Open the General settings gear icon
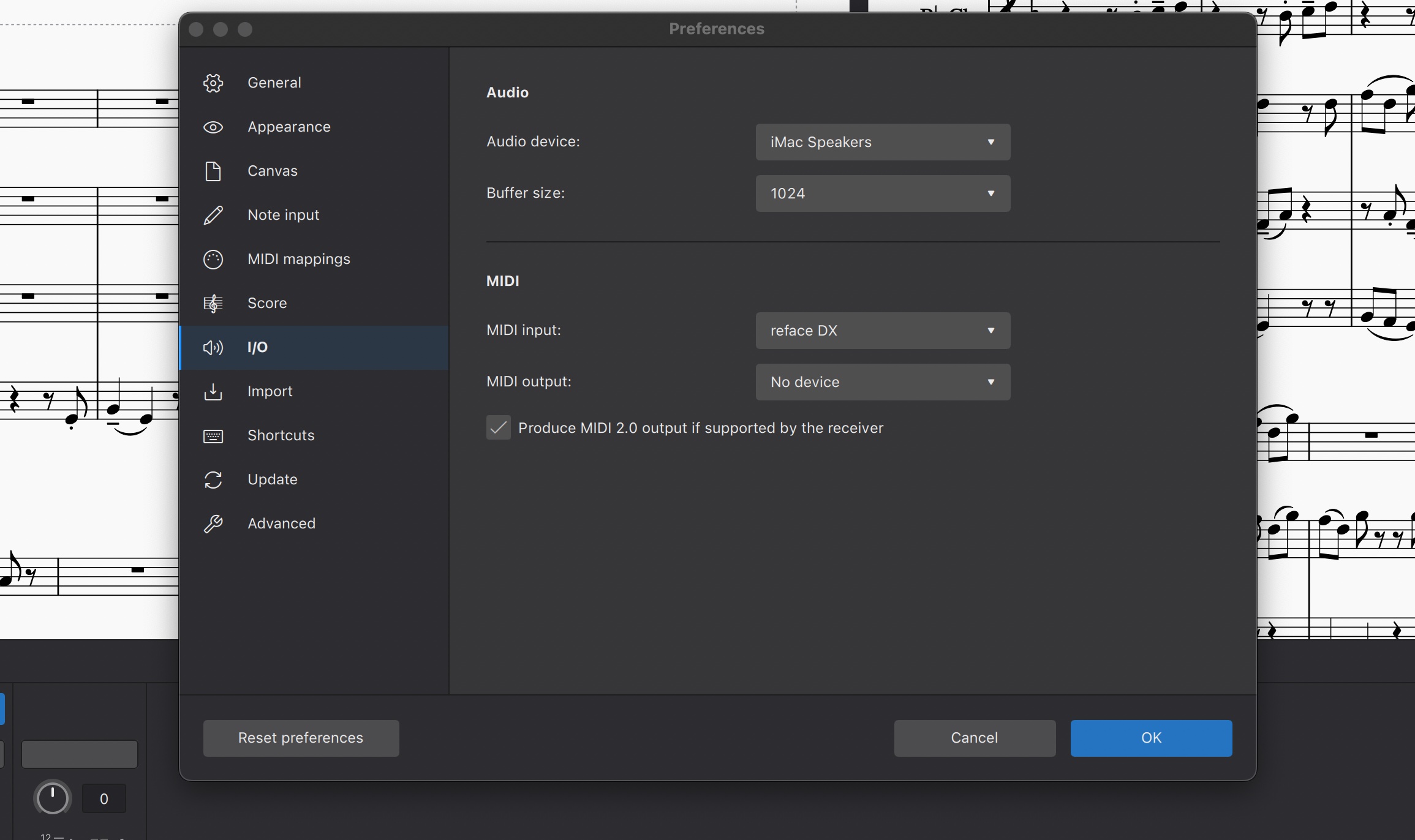 [213, 83]
